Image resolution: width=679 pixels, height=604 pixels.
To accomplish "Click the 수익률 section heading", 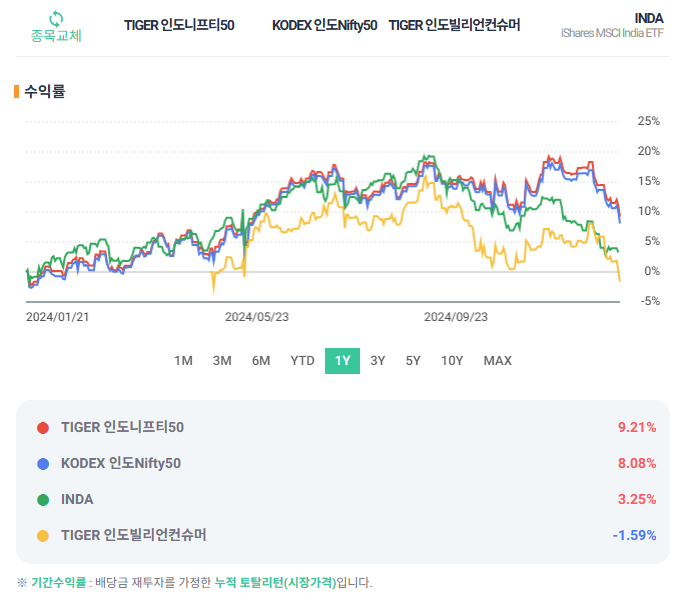I will pos(45,91).
